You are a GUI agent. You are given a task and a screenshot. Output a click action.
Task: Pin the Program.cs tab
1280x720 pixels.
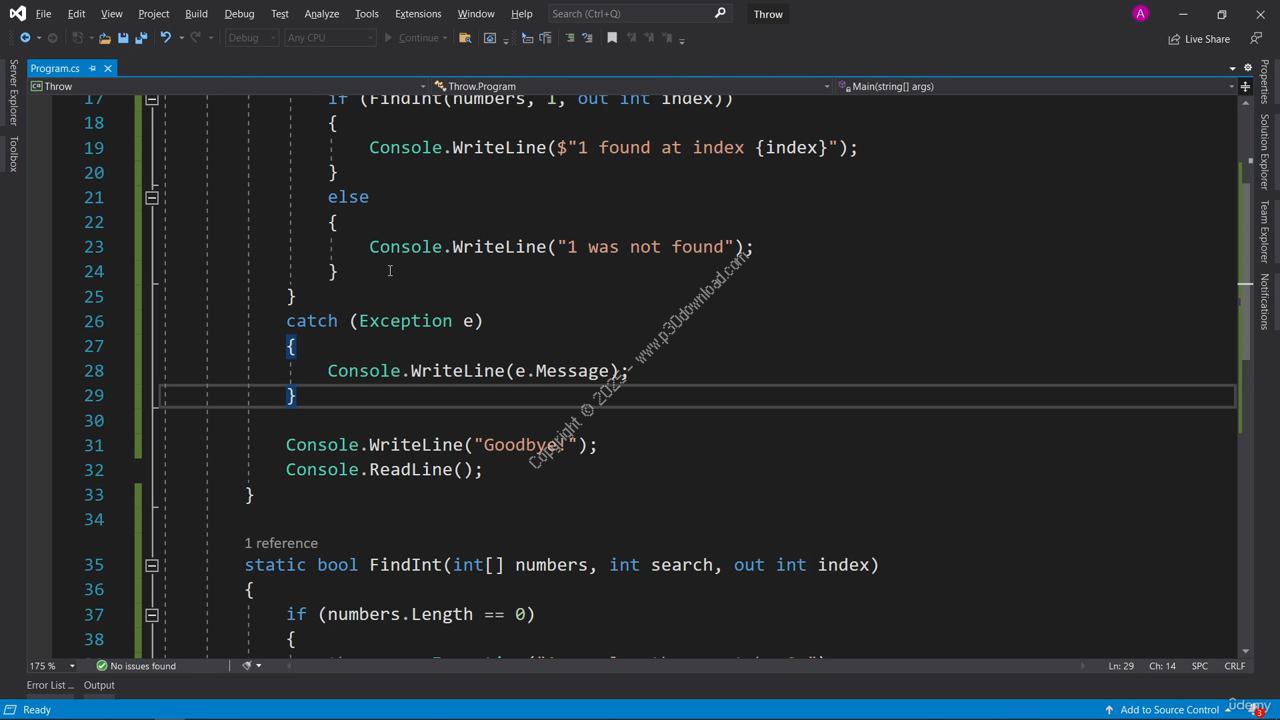(x=92, y=68)
